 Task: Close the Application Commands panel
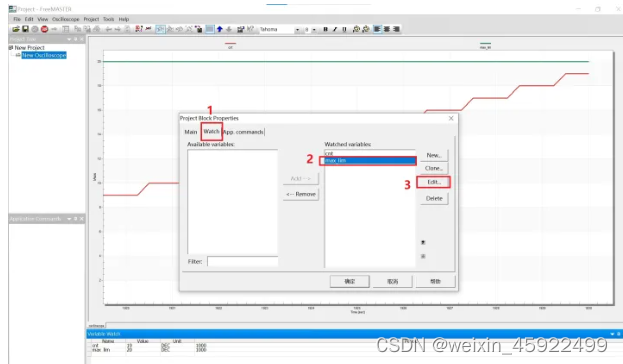[82, 219]
